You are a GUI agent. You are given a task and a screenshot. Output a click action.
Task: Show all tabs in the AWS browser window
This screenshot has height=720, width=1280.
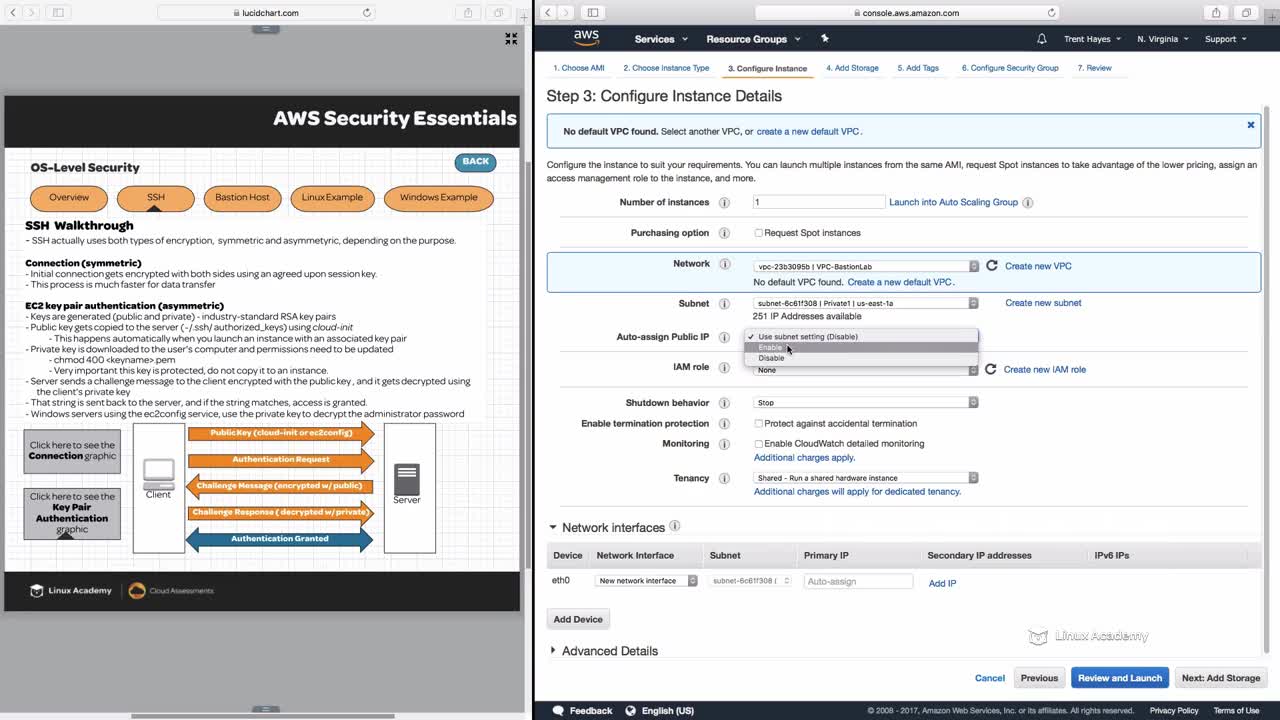tap(1246, 13)
